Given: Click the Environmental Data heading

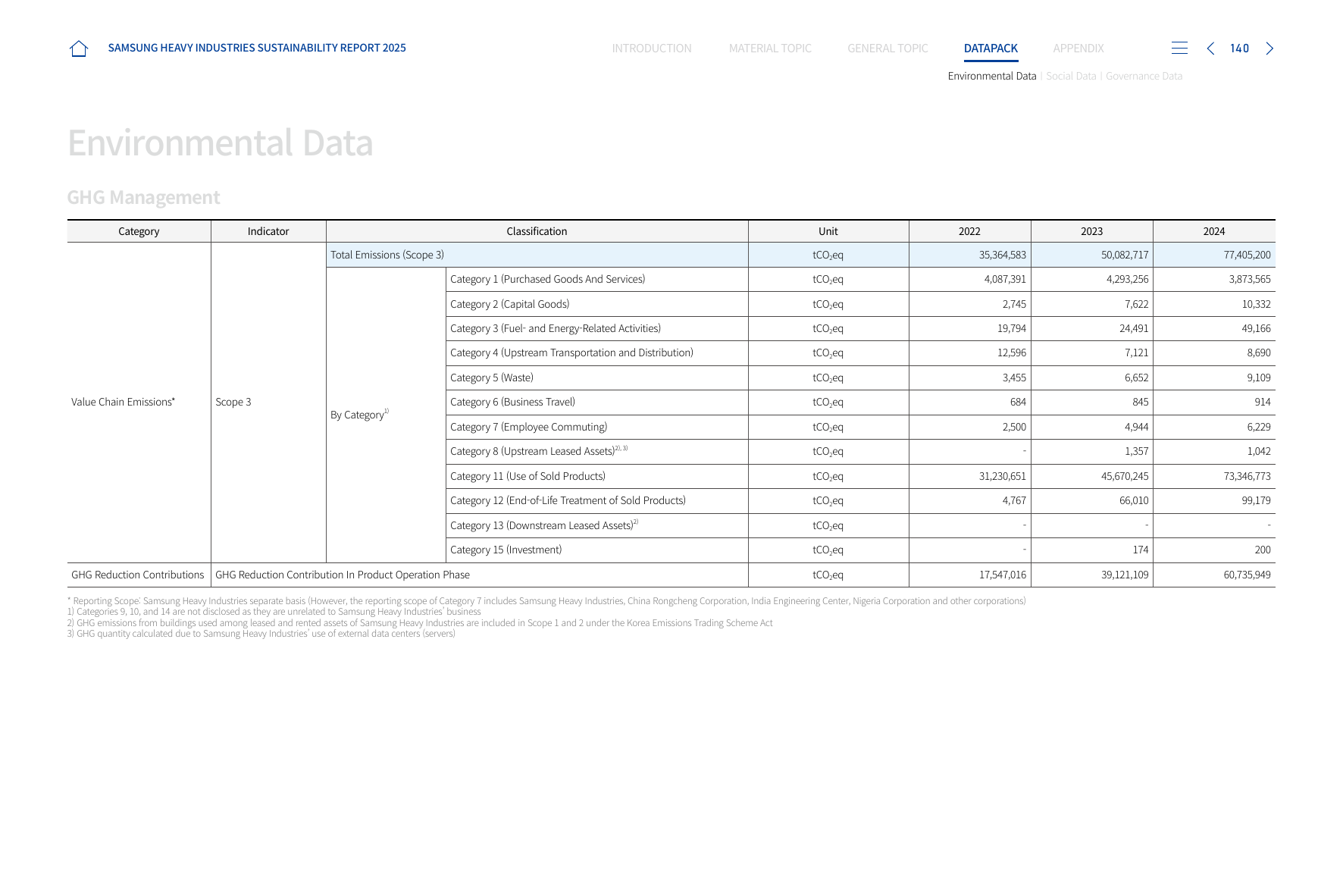Looking at the screenshot, I should [220, 143].
